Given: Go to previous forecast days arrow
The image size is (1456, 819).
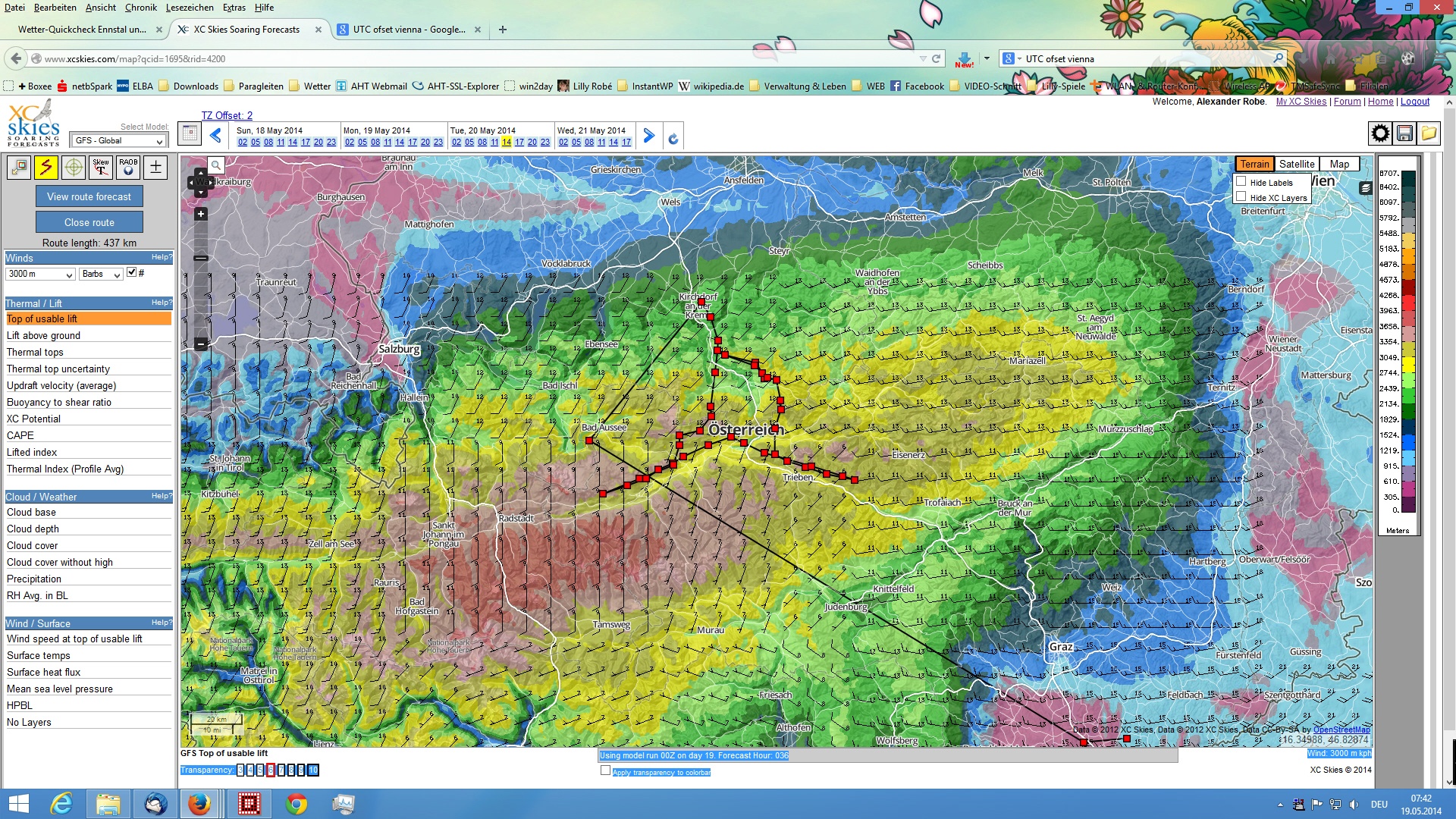Looking at the screenshot, I should point(215,136).
